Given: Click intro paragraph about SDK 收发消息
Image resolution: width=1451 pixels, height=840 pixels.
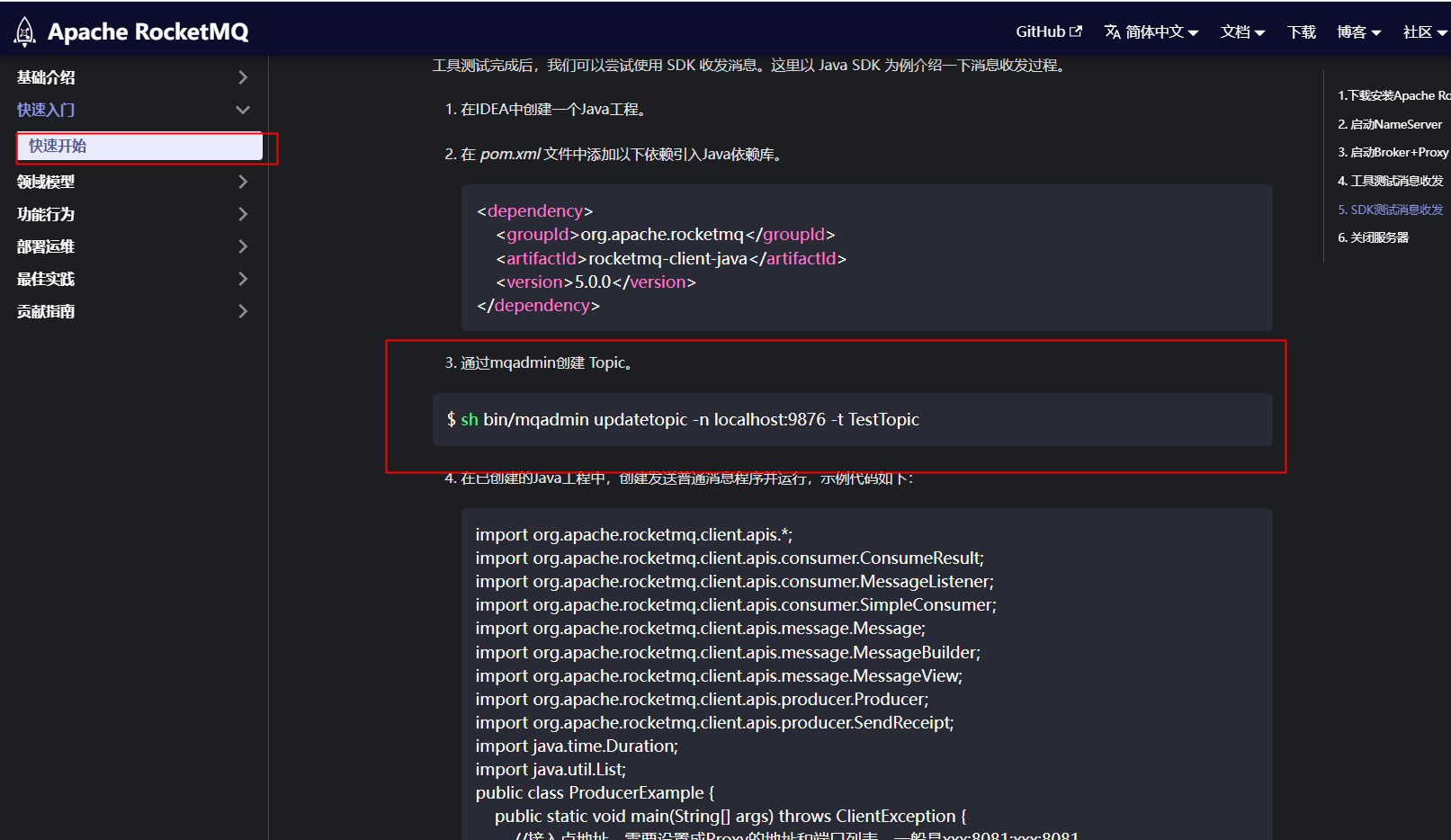Looking at the screenshot, I should click(x=751, y=65).
